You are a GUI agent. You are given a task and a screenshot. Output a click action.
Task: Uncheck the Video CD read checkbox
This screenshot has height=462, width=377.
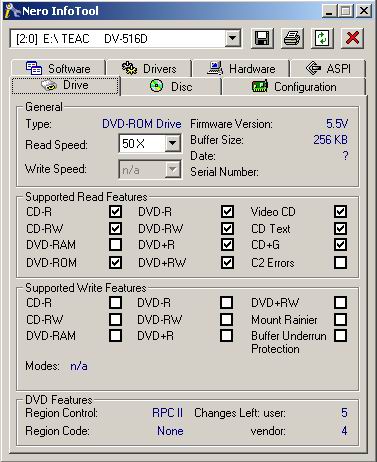coord(340,211)
